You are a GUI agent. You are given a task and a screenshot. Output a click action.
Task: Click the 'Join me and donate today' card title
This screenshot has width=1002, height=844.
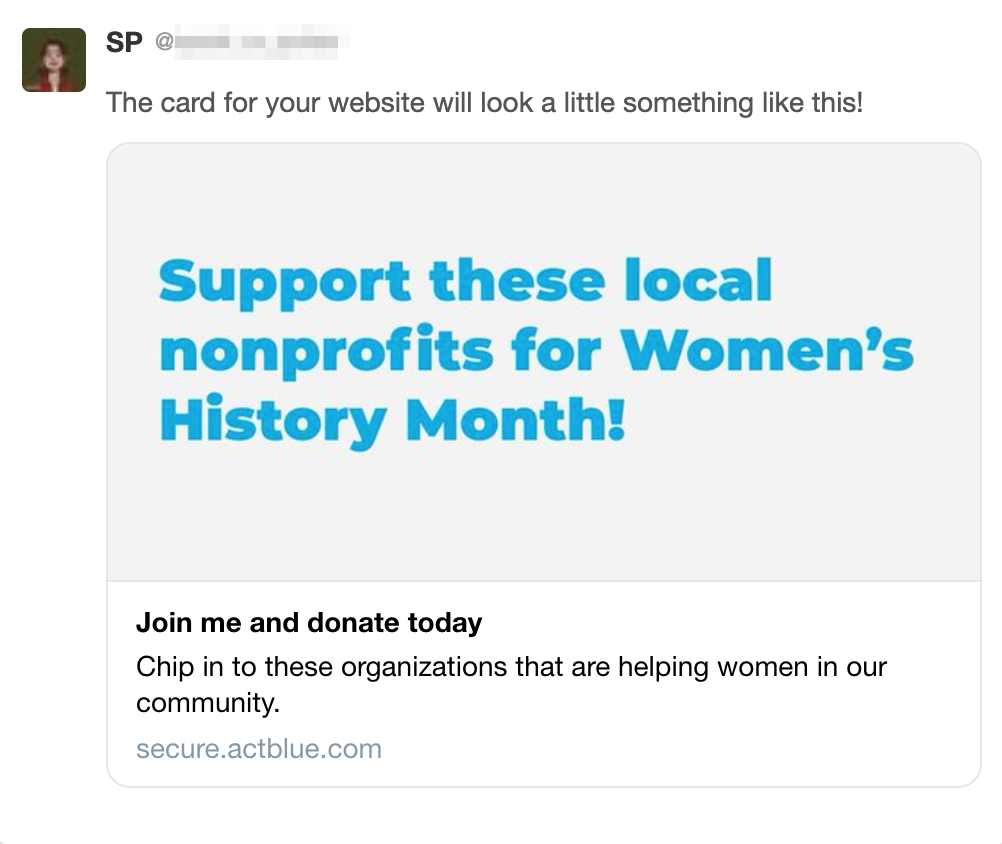(x=308, y=622)
